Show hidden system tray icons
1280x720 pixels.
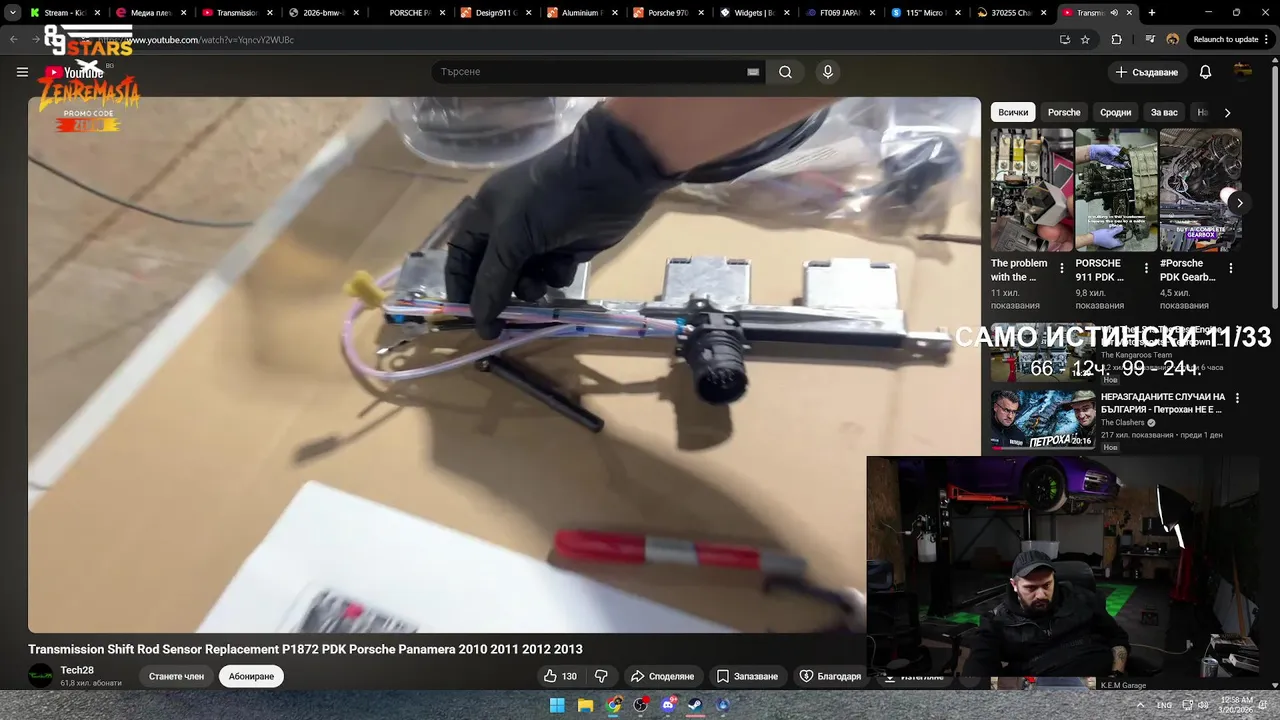(1140, 705)
